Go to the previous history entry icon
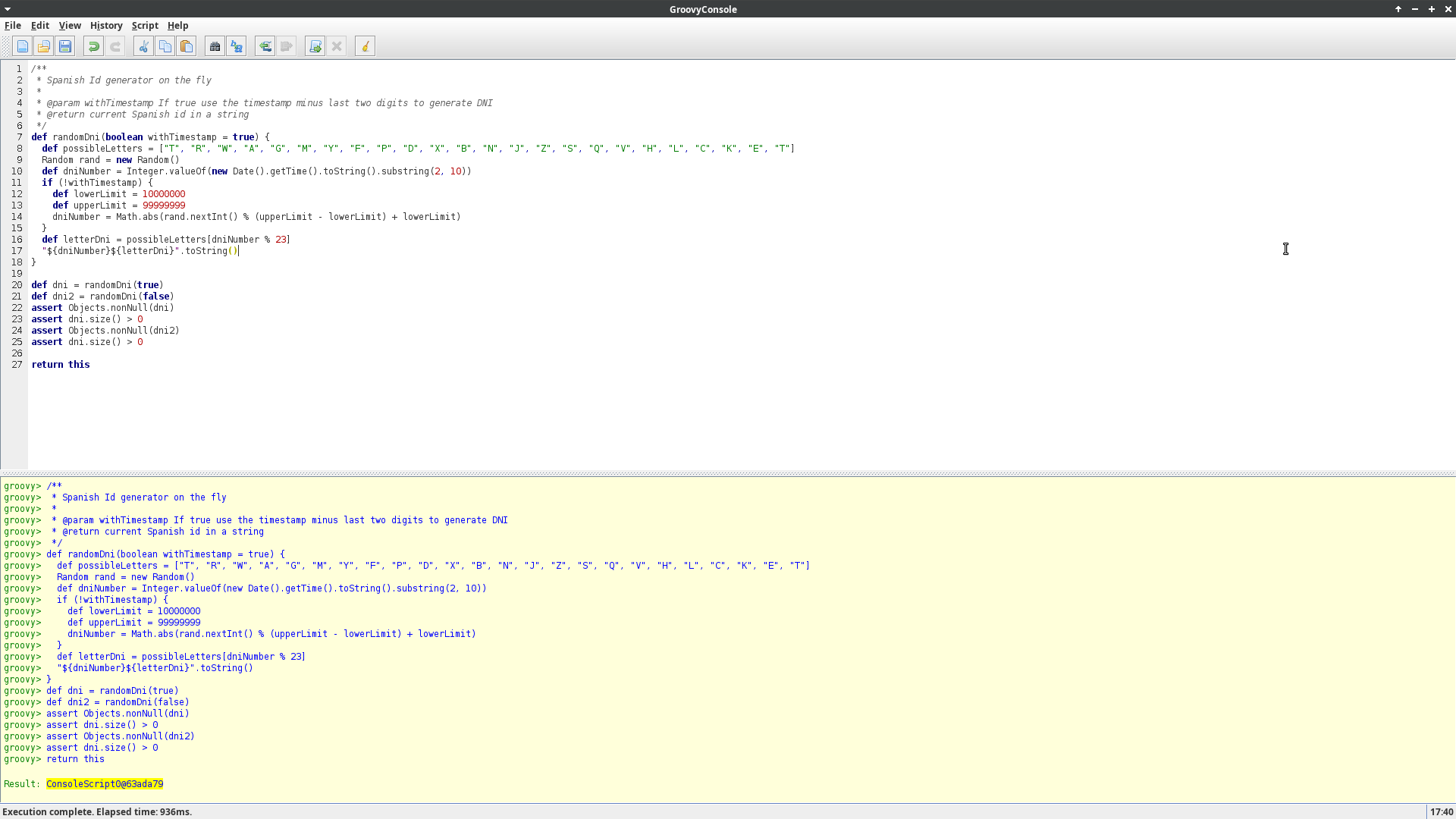Viewport: 1456px width, 819px height. [265, 47]
